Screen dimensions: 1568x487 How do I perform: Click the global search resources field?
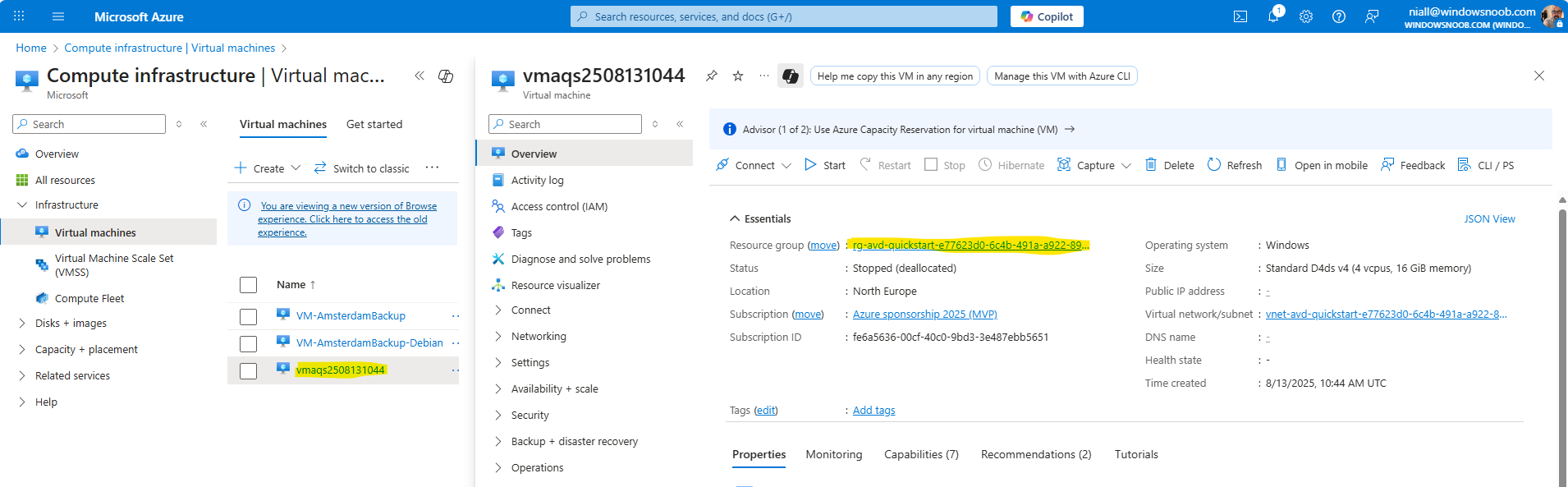tap(784, 16)
